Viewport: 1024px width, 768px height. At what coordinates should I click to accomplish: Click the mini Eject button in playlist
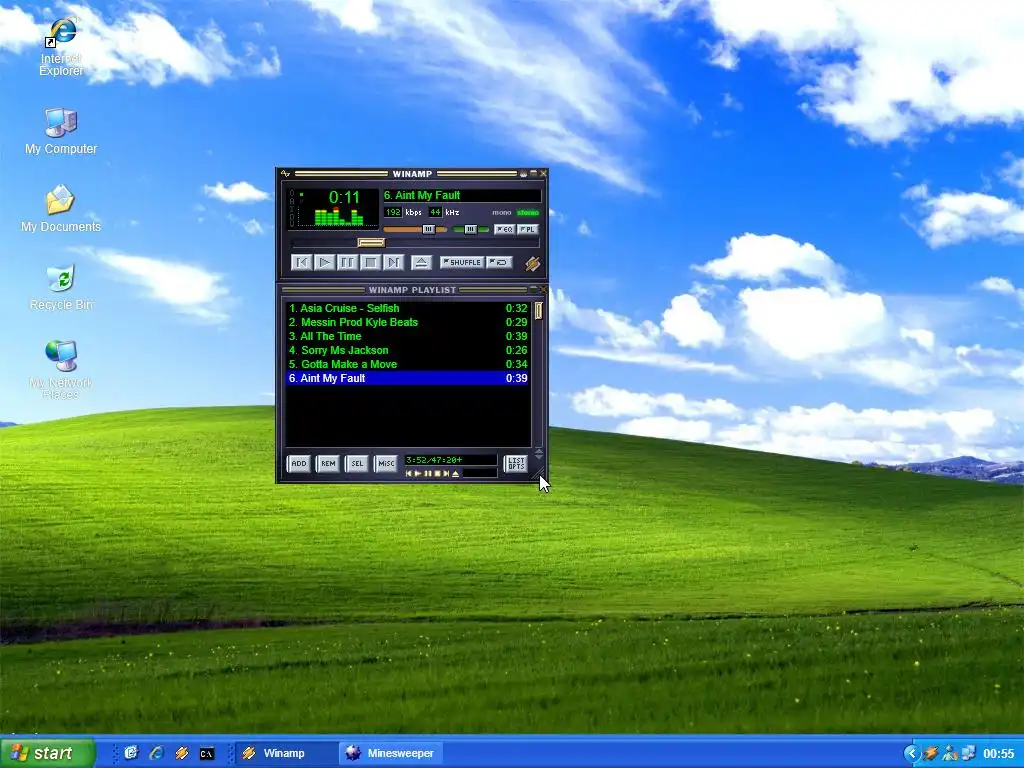(x=456, y=473)
